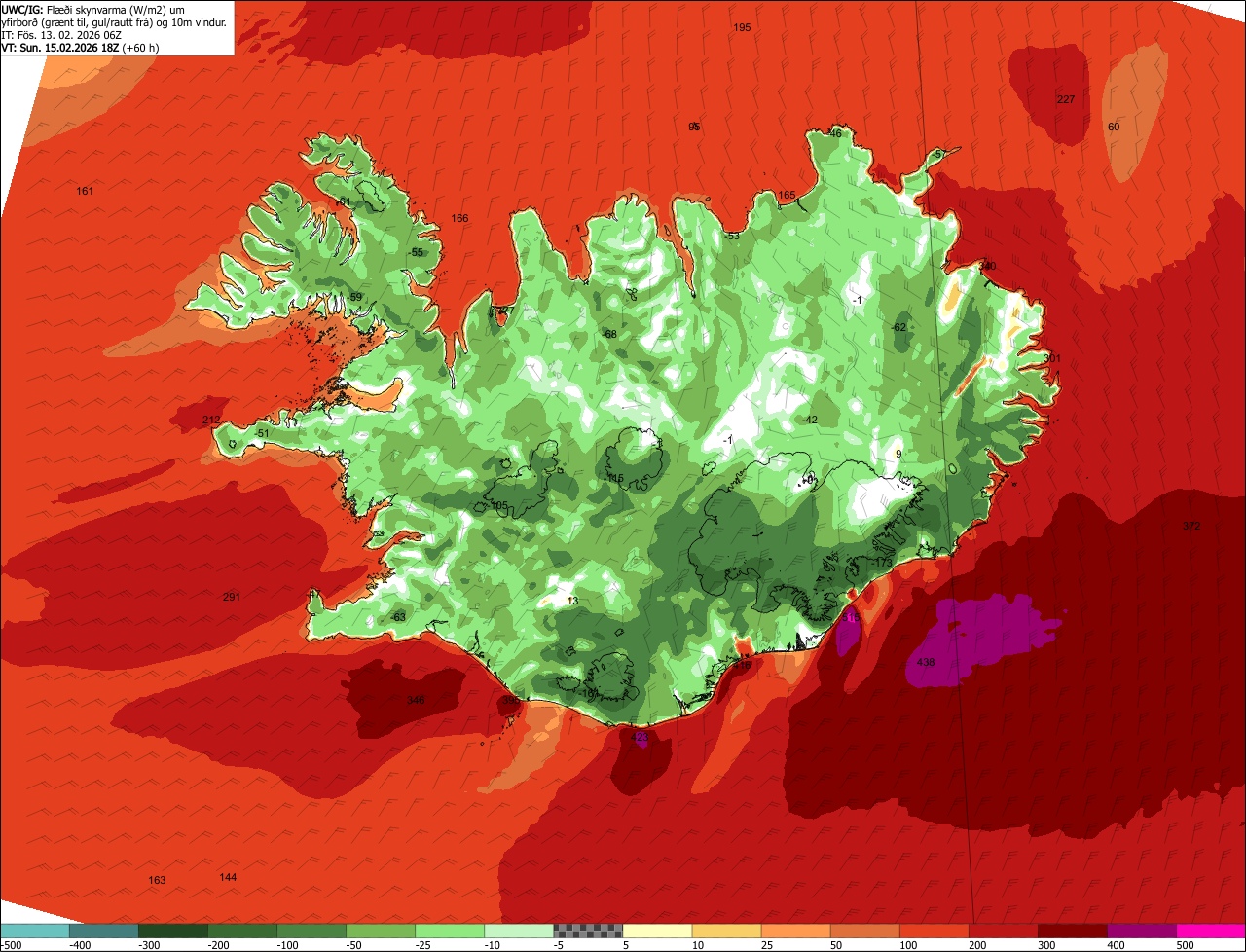The image size is (1246, 952).
Task: Pick the -50 to -25 light green swatch
Action: [381, 931]
